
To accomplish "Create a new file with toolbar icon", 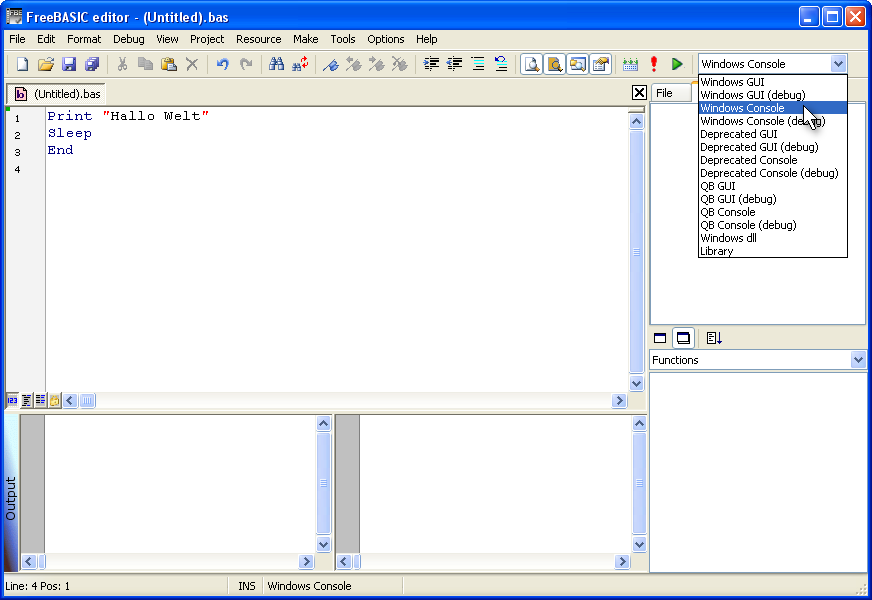I will (x=22, y=64).
